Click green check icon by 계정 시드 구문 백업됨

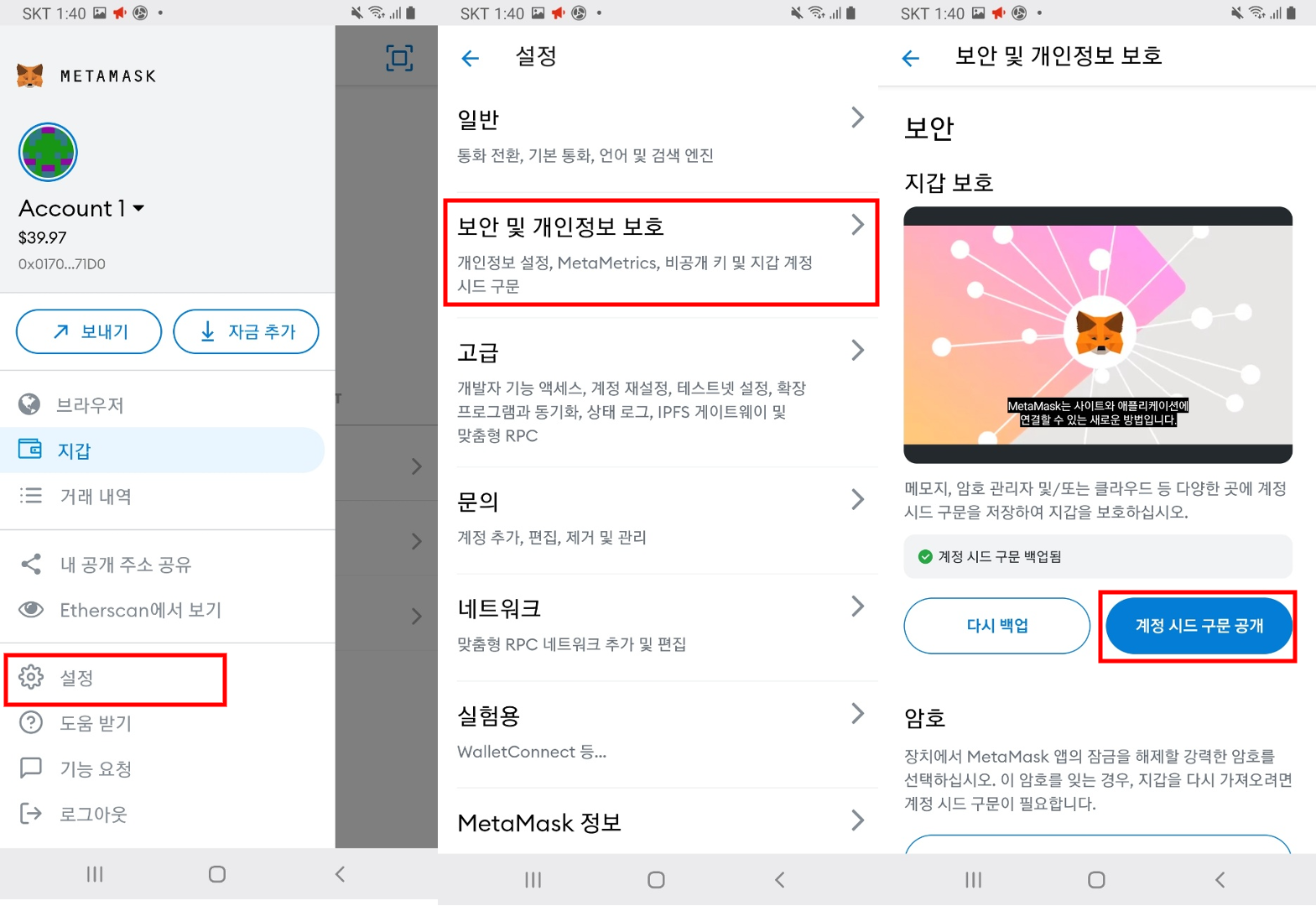tap(925, 556)
